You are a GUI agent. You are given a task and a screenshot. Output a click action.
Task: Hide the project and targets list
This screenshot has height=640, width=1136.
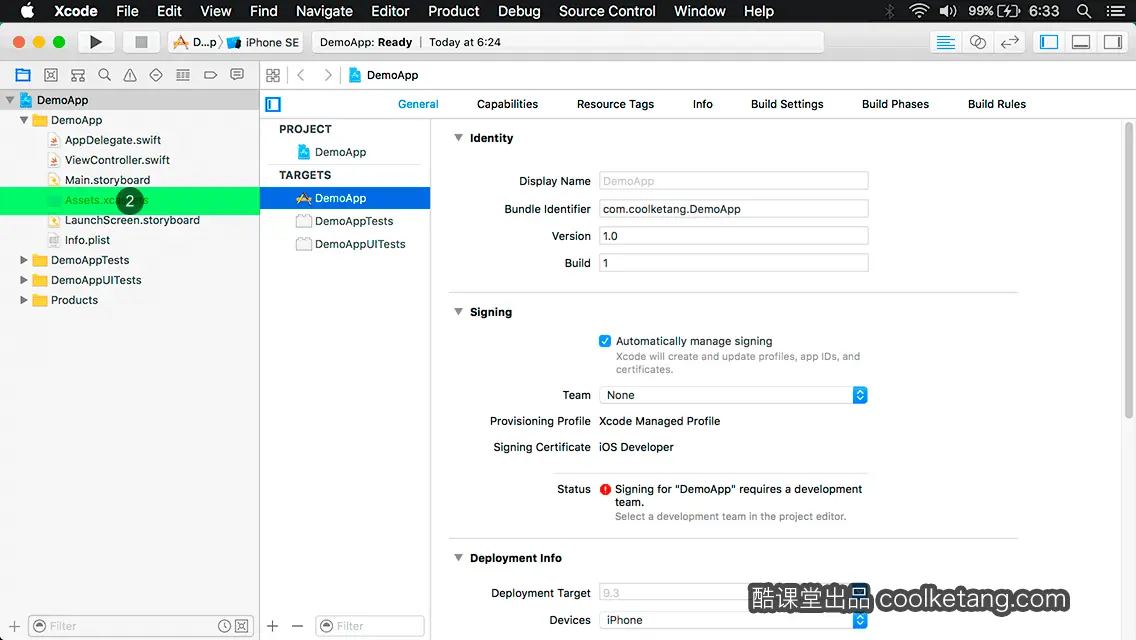point(273,104)
